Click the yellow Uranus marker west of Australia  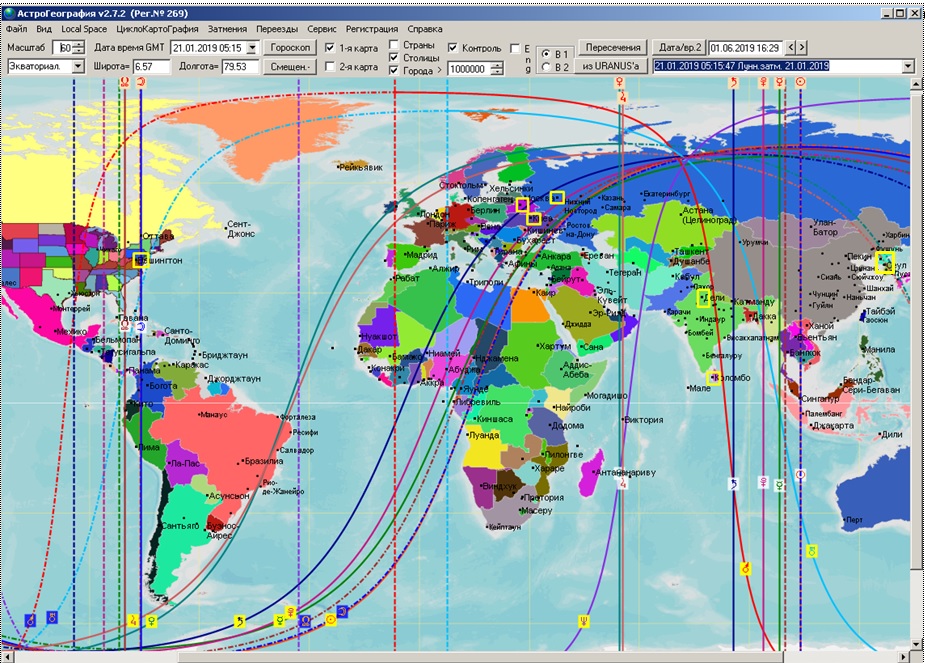tap(812, 550)
